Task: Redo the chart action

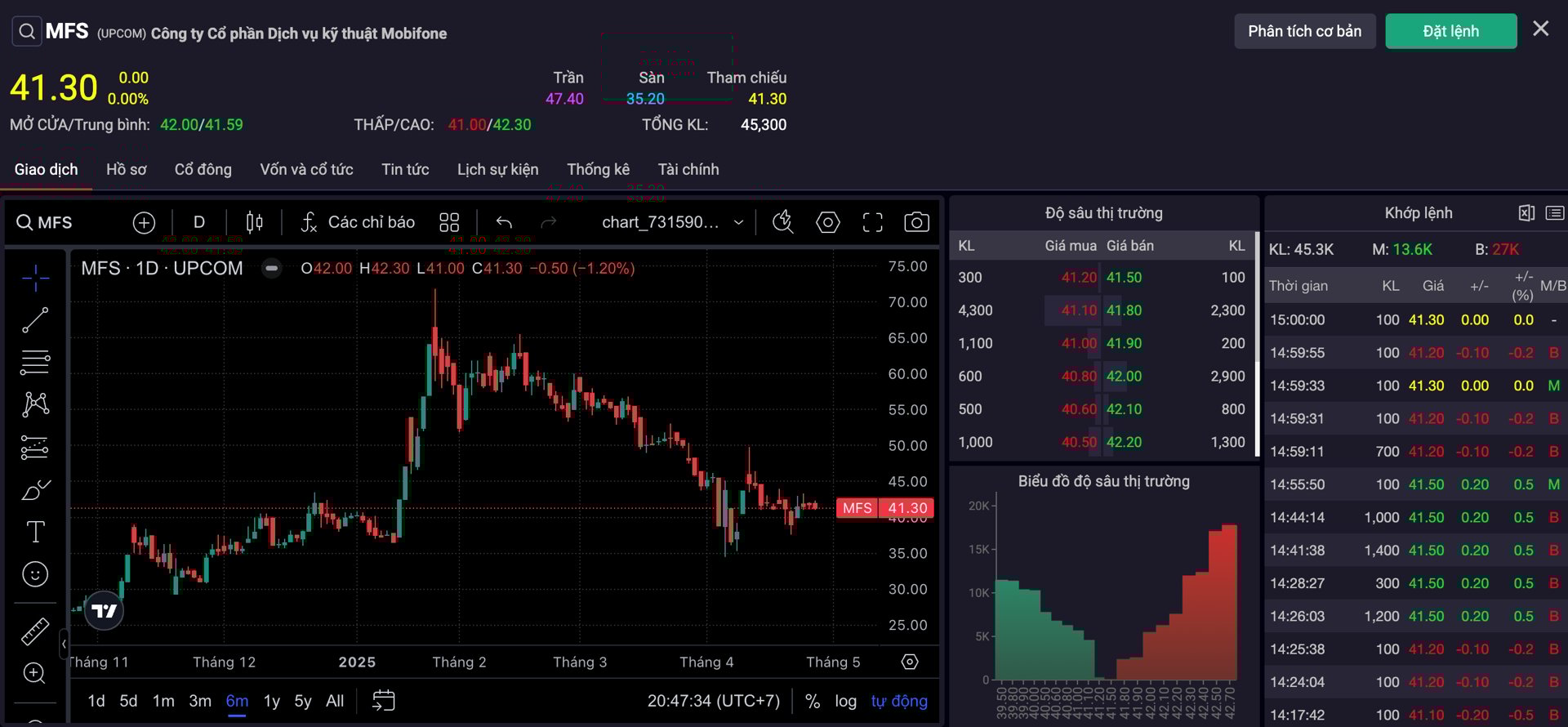Action: 549,222
